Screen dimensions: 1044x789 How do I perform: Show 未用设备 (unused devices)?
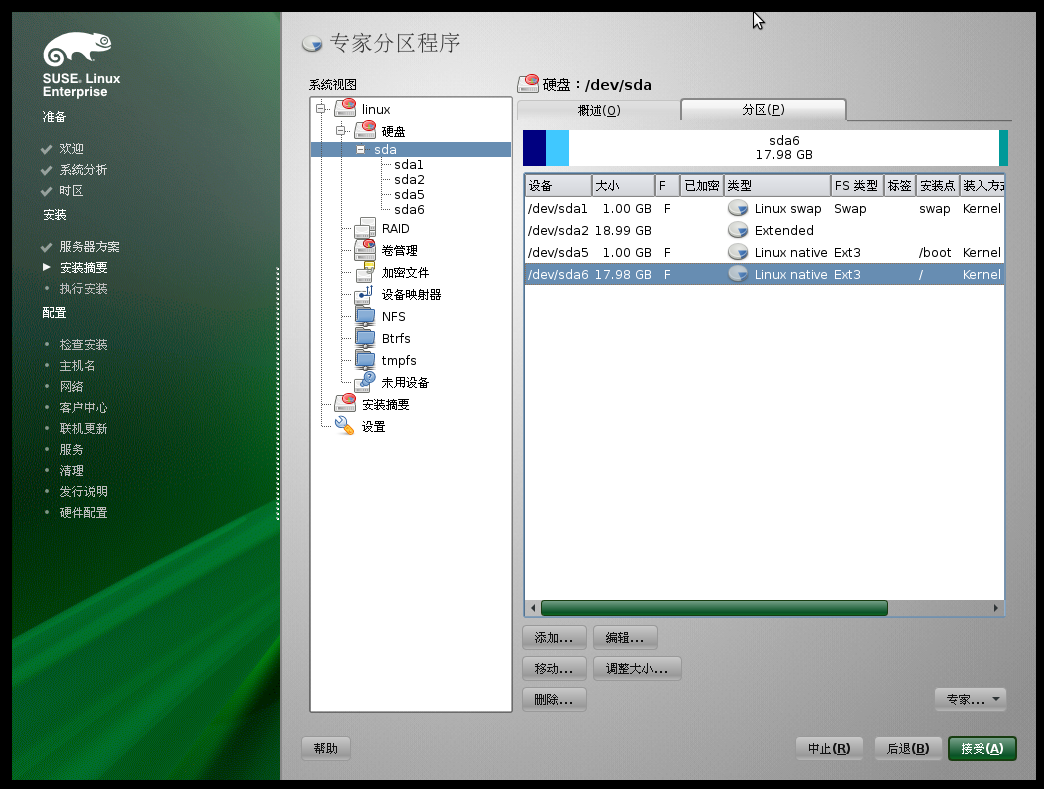[x=404, y=382]
